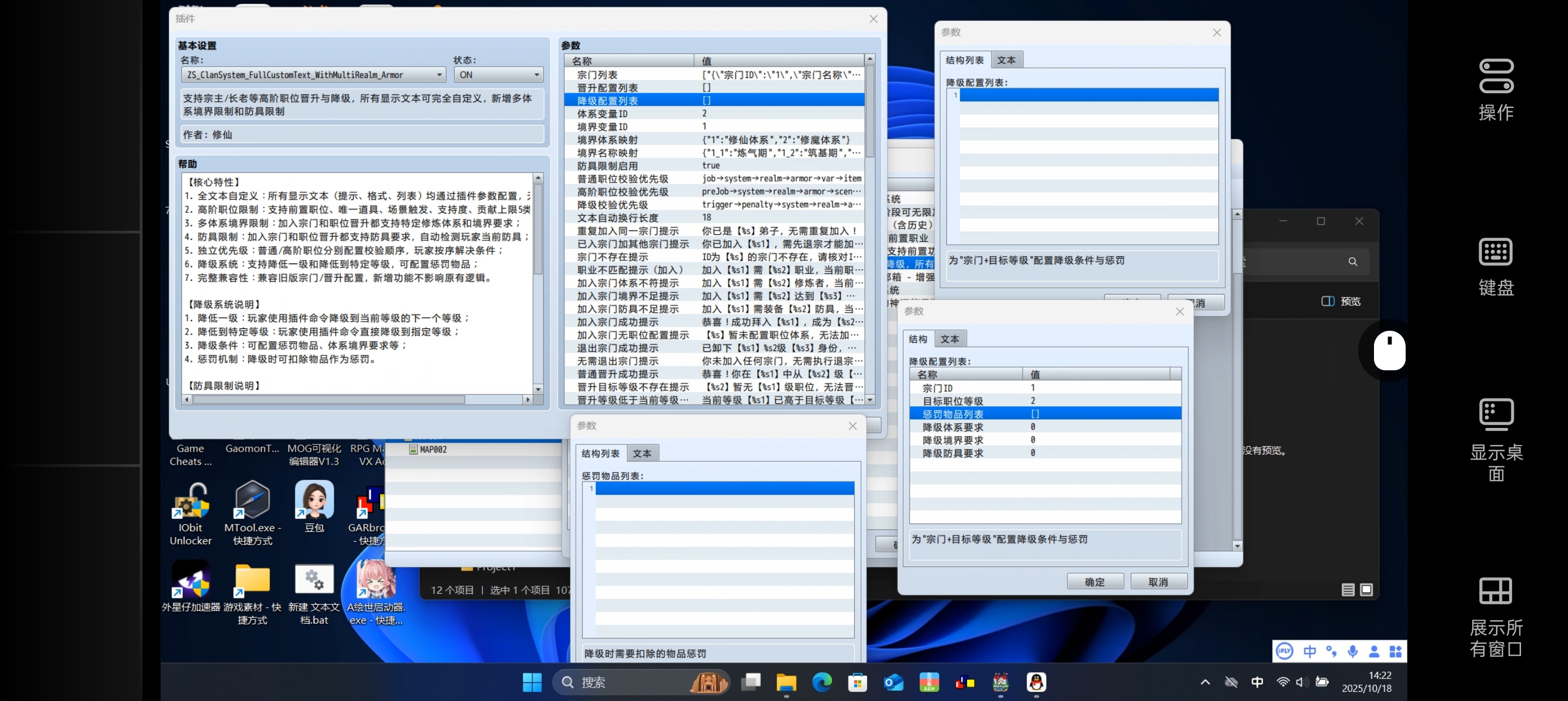Switch to 文本 tab in 惩罚物品列表 dialog
The width and height of the screenshot is (1568, 701).
point(641,453)
